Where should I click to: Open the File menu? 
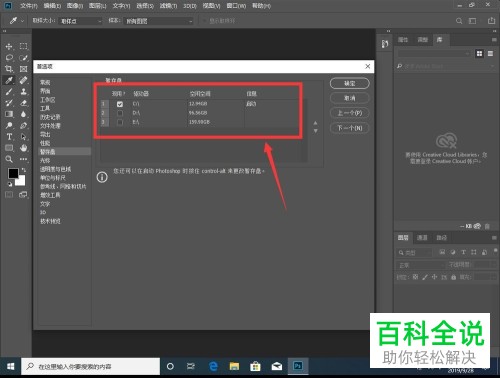pyautogui.click(x=29, y=6)
